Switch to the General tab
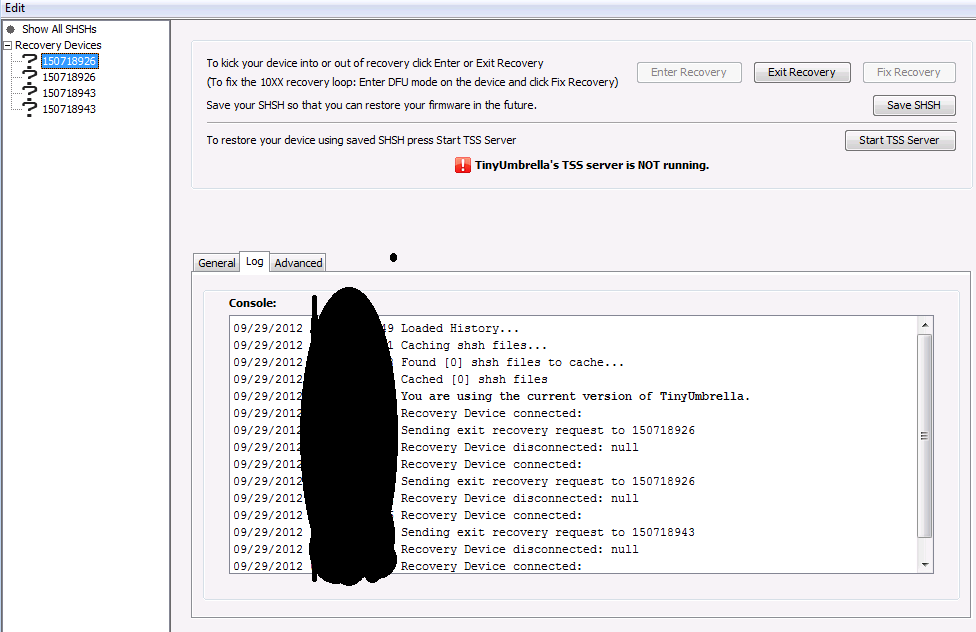 pyautogui.click(x=217, y=263)
